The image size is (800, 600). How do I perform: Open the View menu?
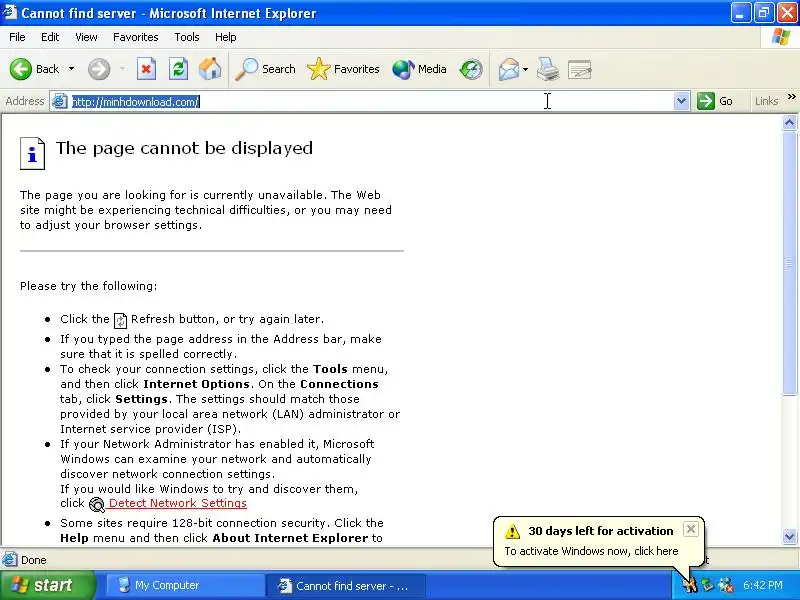coord(86,37)
